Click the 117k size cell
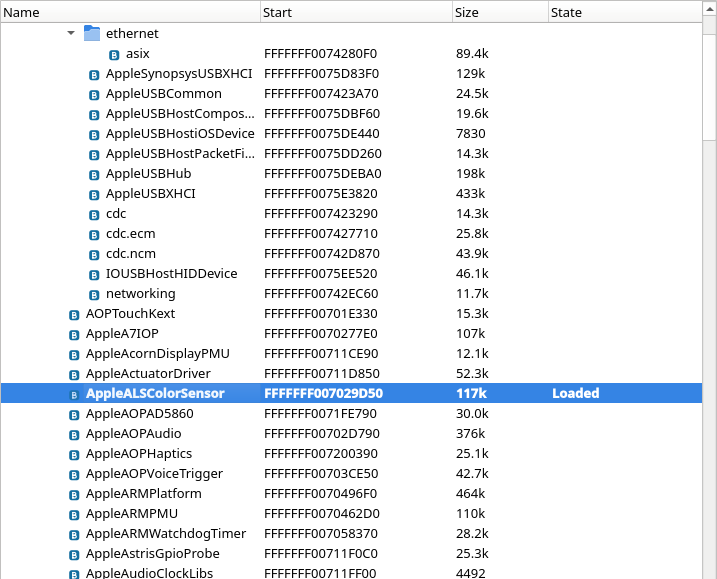717x579 pixels. tap(471, 393)
